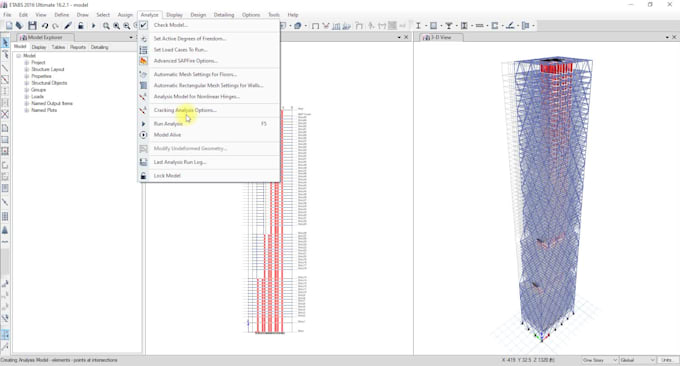Open the Define menu

click(x=62, y=15)
